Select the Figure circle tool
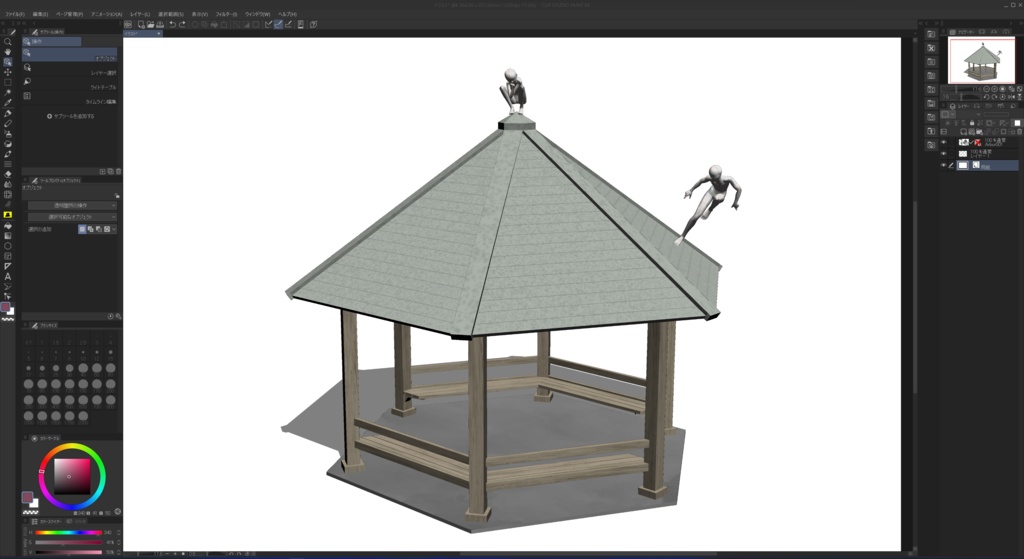 (x=8, y=246)
